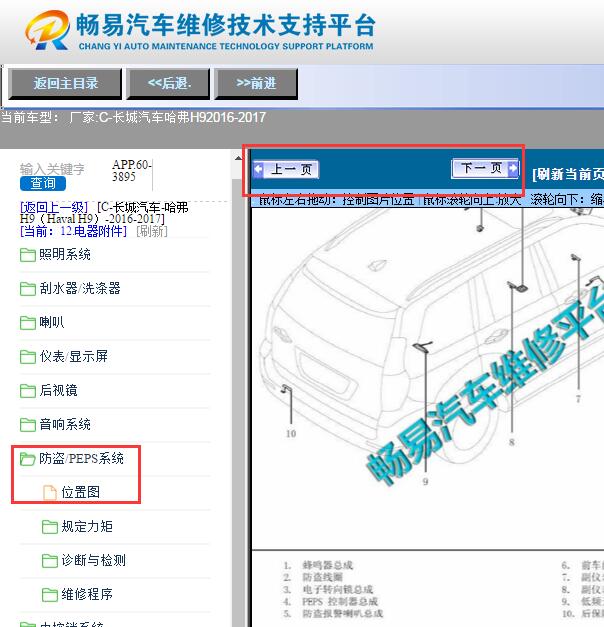Viewport: 604px width, 627px height.
Task: Go to next page with 下一页
Action: 485,168
